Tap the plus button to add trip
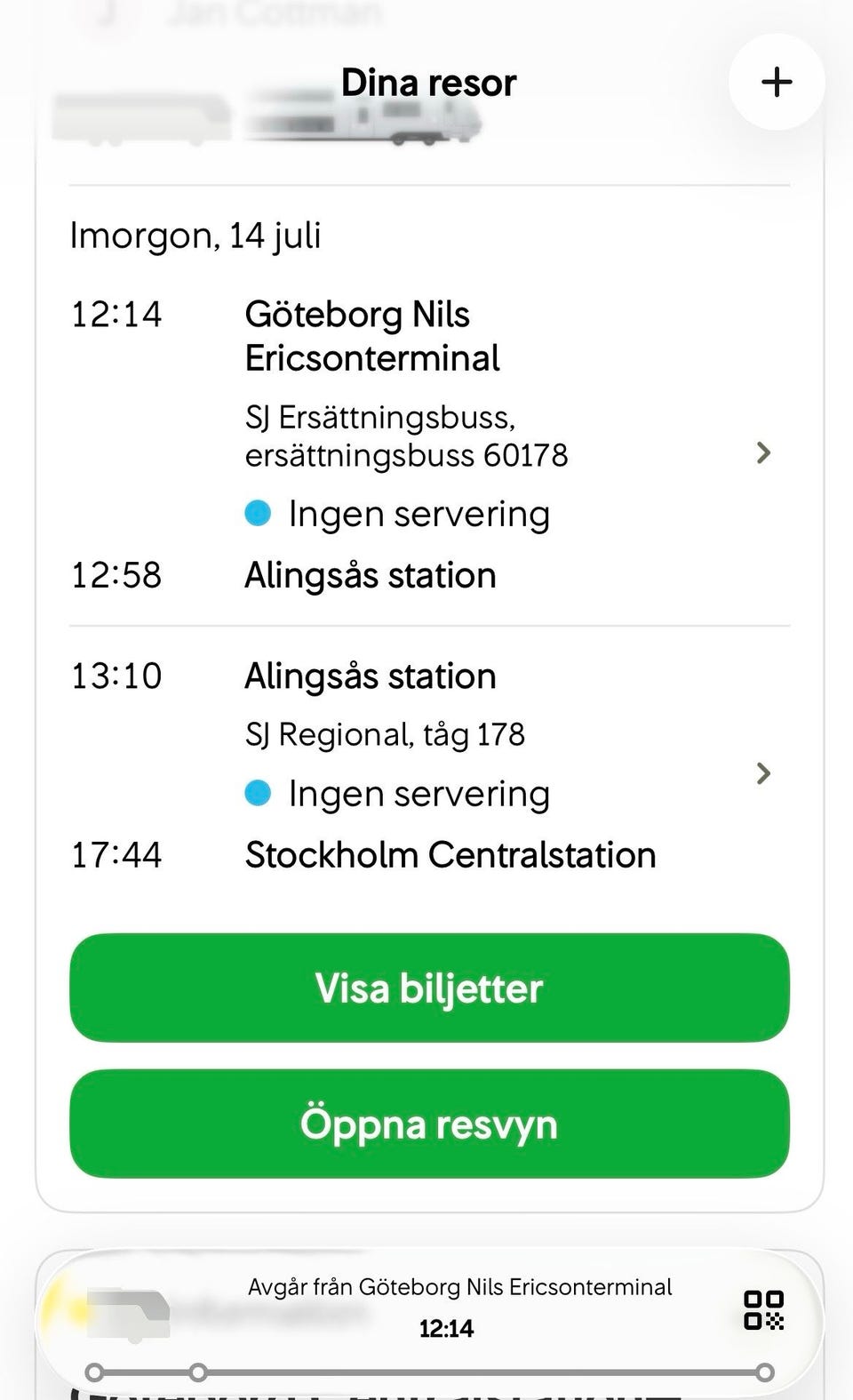 pos(777,82)
